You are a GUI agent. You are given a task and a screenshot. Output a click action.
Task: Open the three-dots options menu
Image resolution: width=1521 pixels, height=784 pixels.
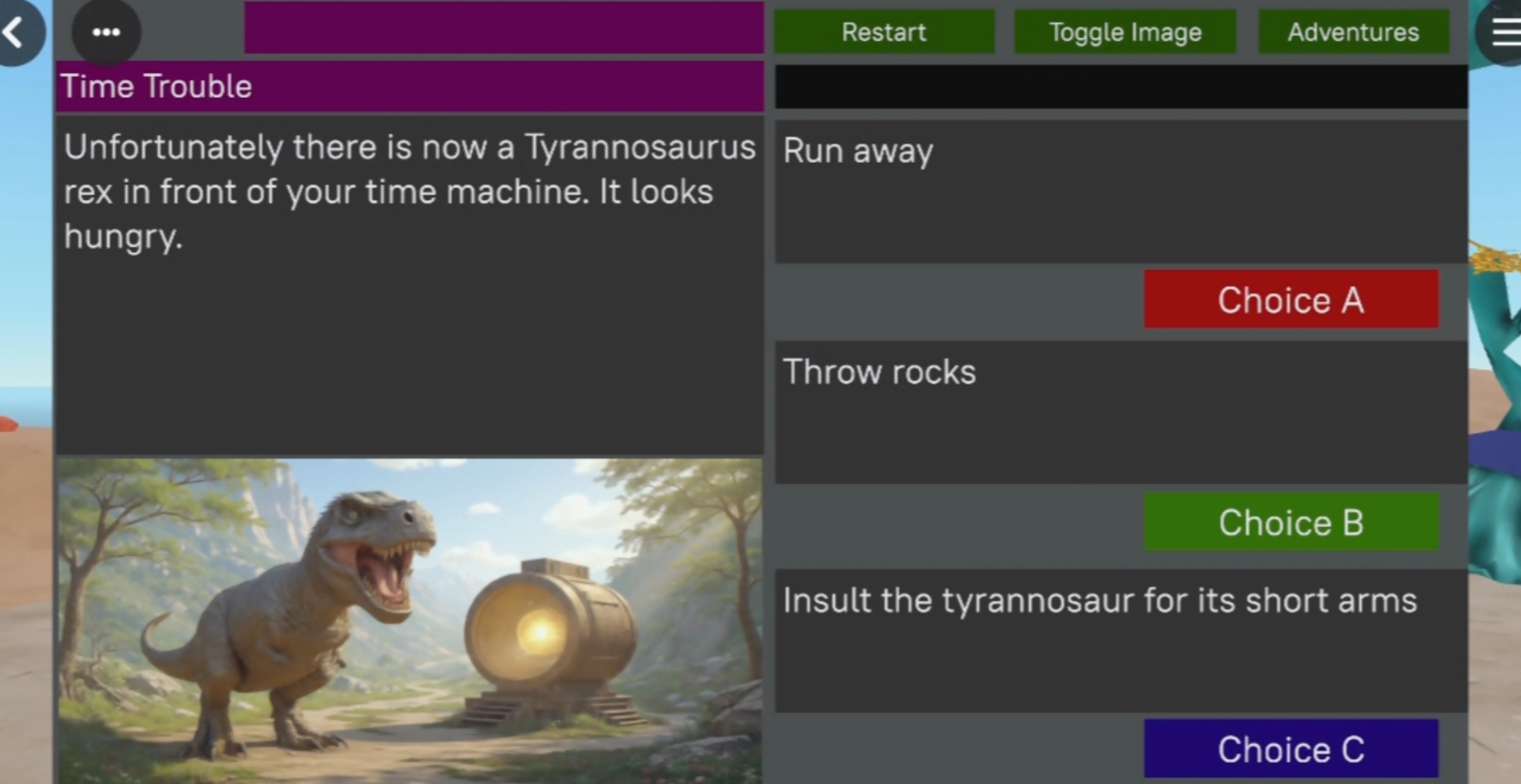pyautogui.click(x=106, y=32)
